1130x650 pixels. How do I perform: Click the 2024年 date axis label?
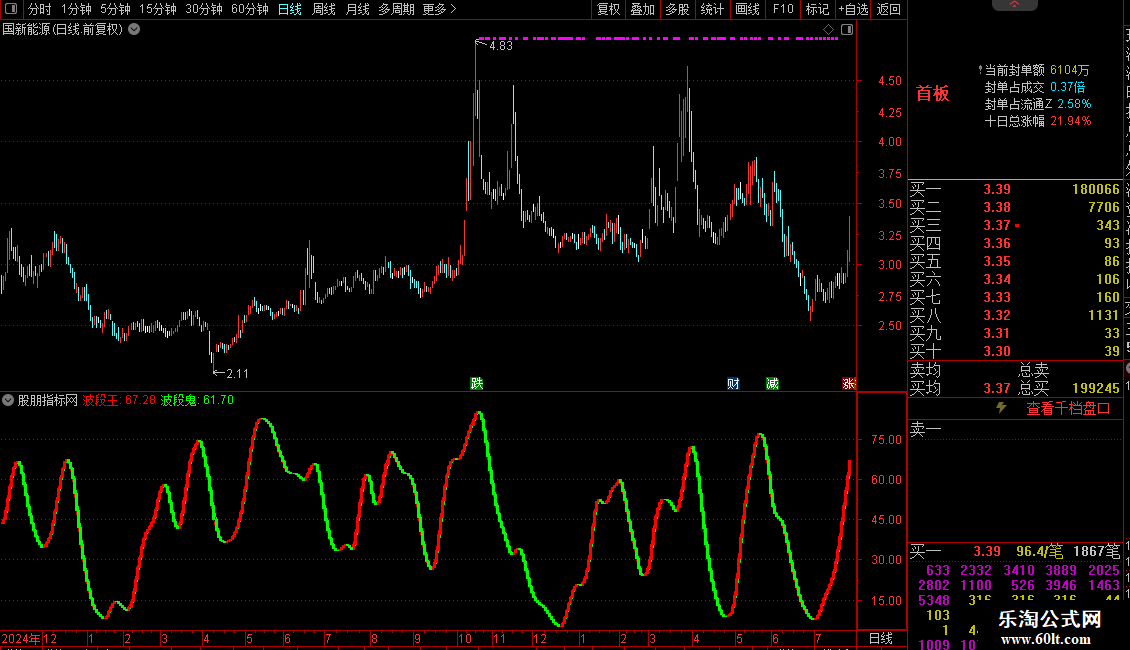tap(21, 638)
